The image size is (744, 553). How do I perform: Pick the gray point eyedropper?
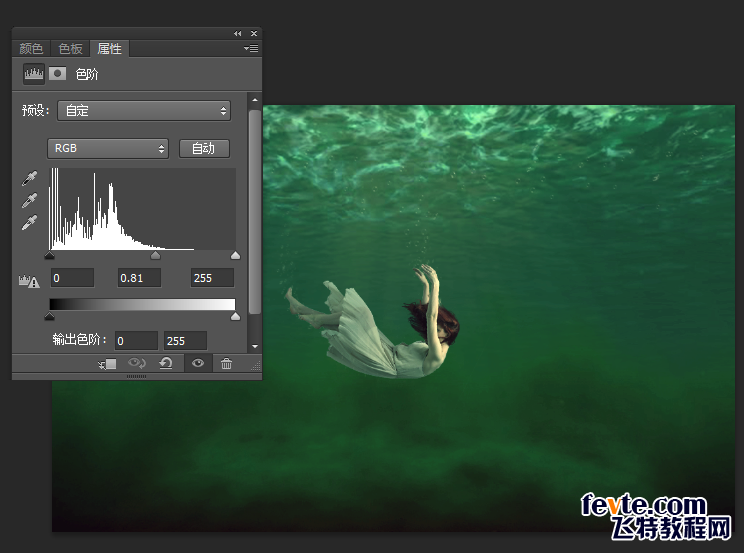[31, 201]
